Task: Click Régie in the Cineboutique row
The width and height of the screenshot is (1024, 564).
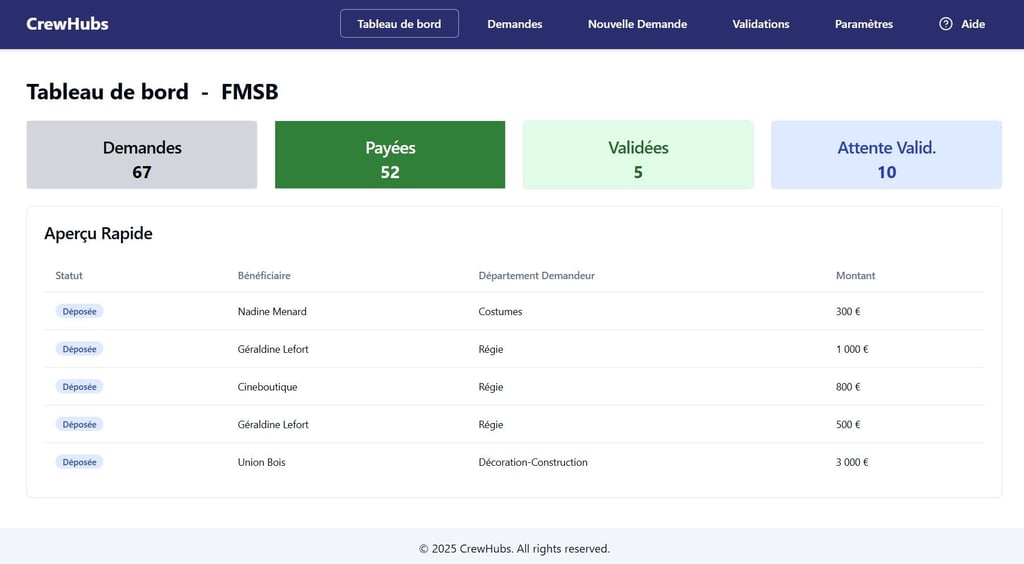Action: click(490, 386)
